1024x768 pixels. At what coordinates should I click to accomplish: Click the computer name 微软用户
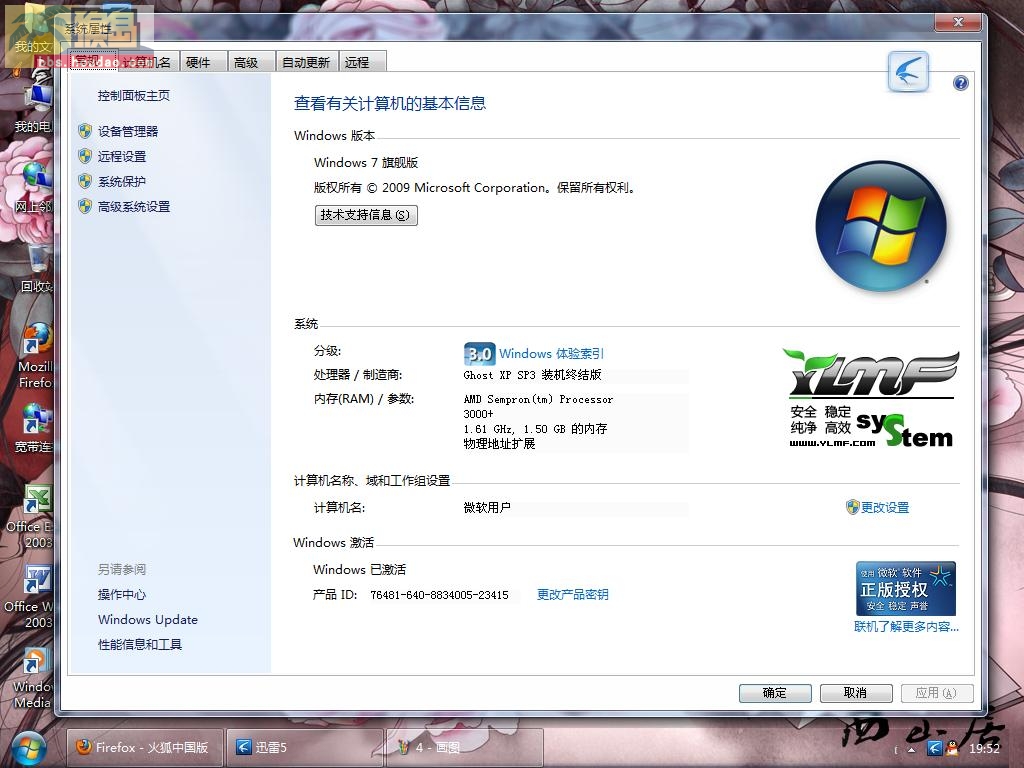487,507
